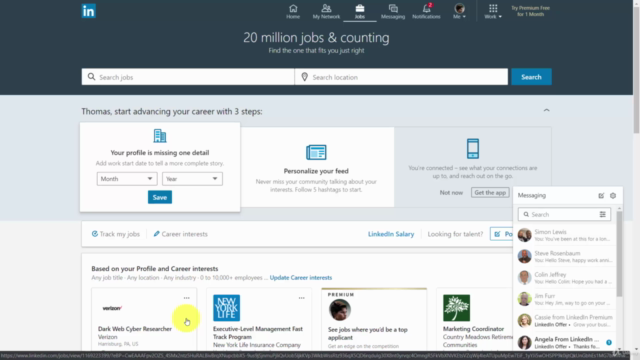Open conversation with Simon Lewis
Screen dimensions: 640x360
[x=565, y=235]
